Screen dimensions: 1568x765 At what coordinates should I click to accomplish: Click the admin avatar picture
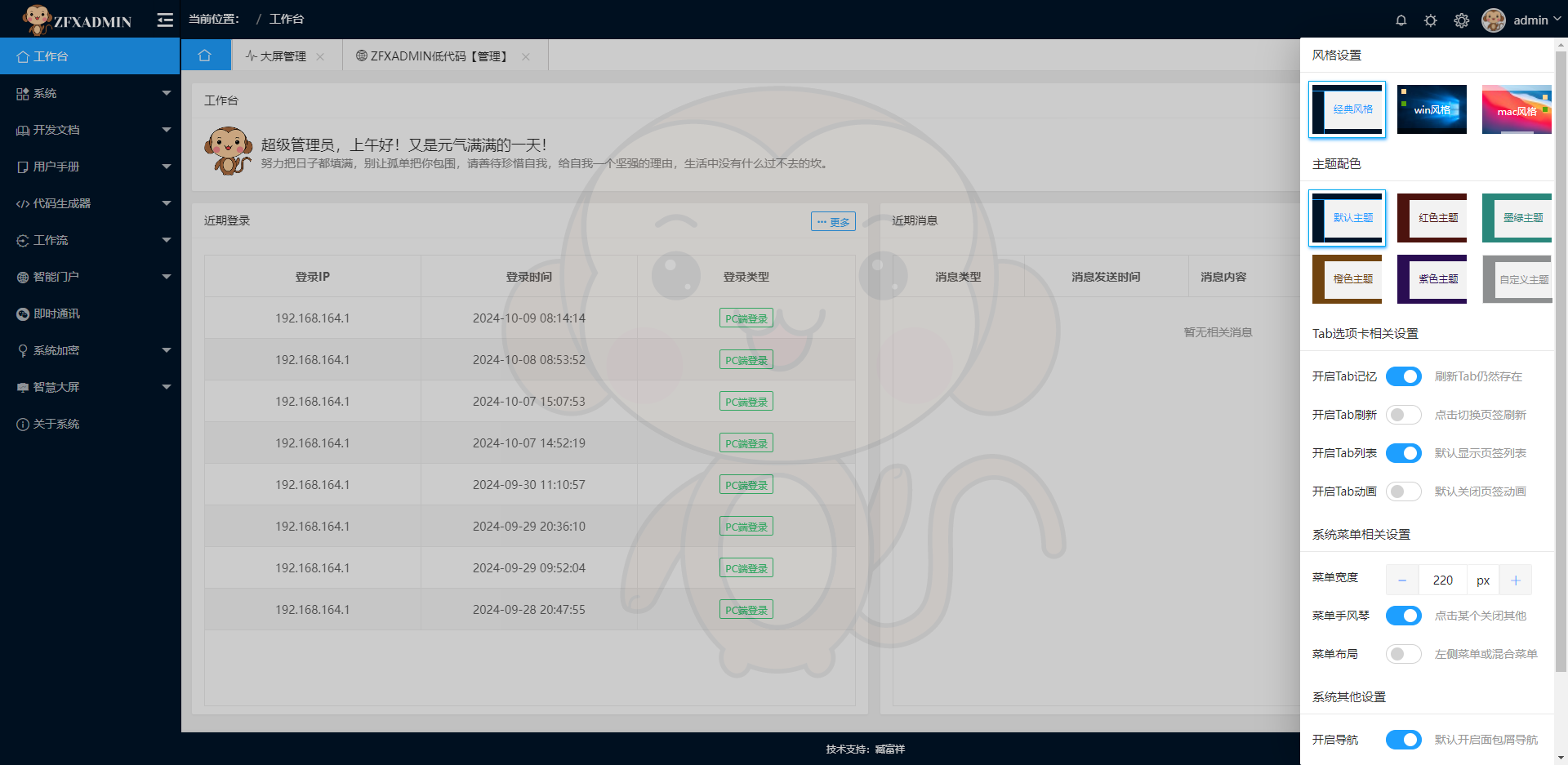[x=1494, y=20]
